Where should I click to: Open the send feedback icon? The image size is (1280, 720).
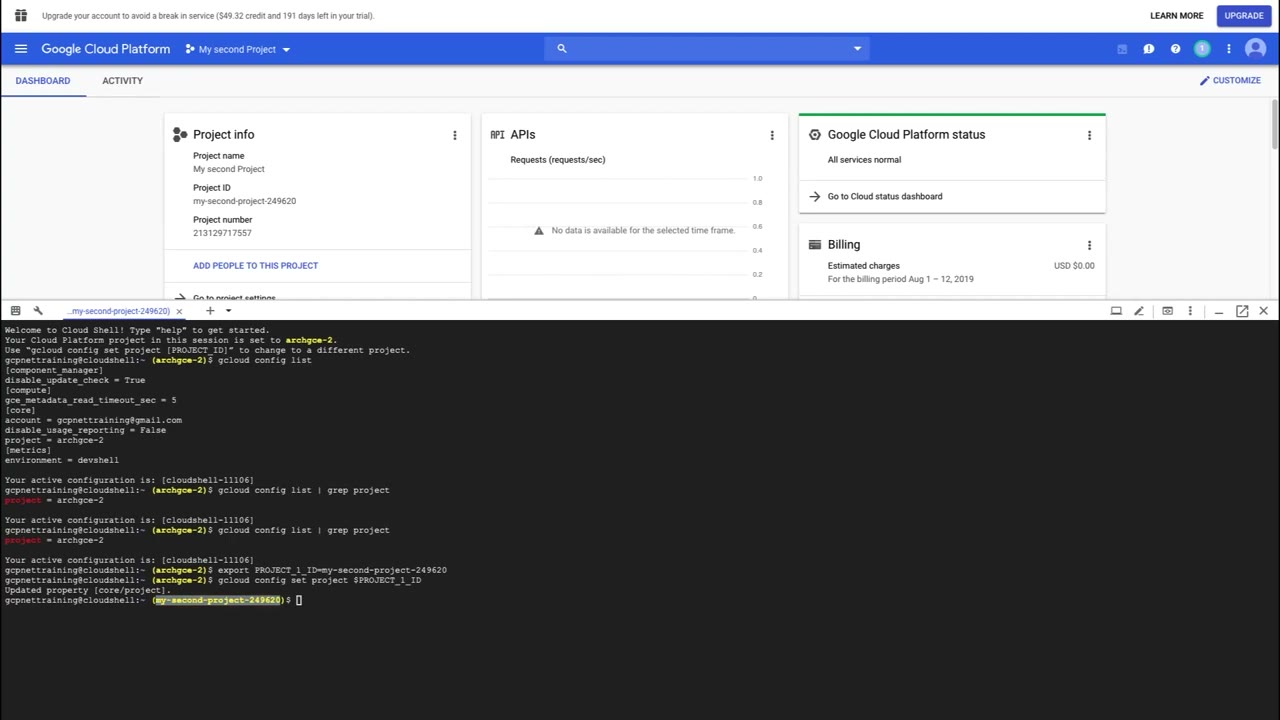point(1149,49)
